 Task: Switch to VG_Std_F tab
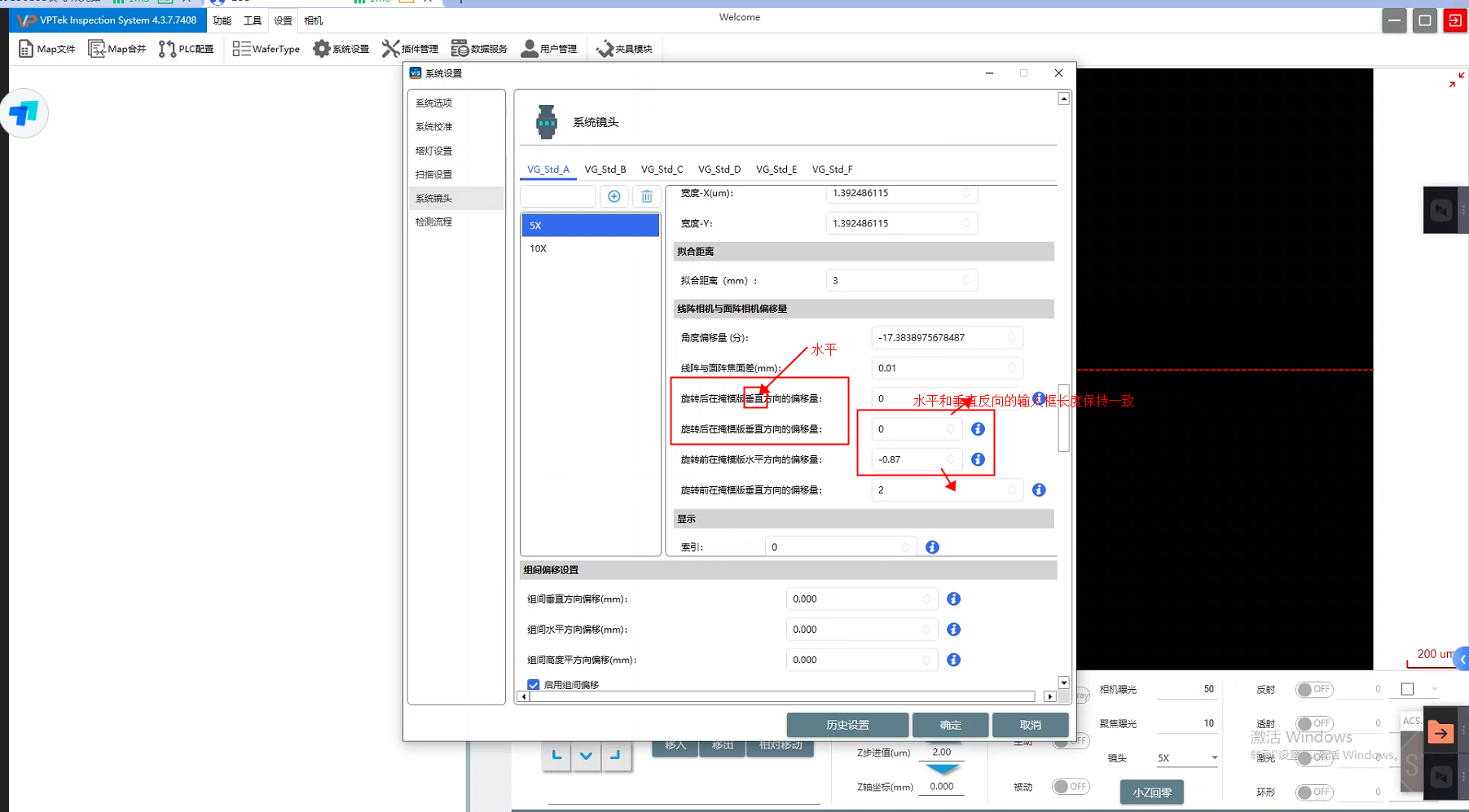(x=833, y=169)
